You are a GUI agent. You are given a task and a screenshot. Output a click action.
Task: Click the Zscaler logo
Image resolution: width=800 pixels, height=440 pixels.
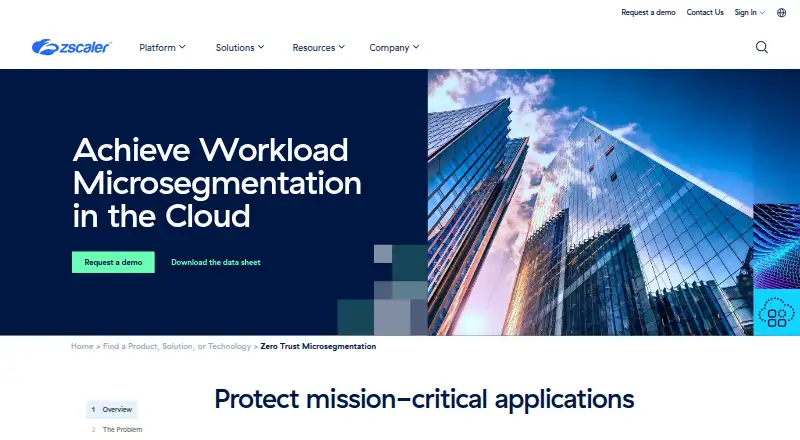click(71, 47)
